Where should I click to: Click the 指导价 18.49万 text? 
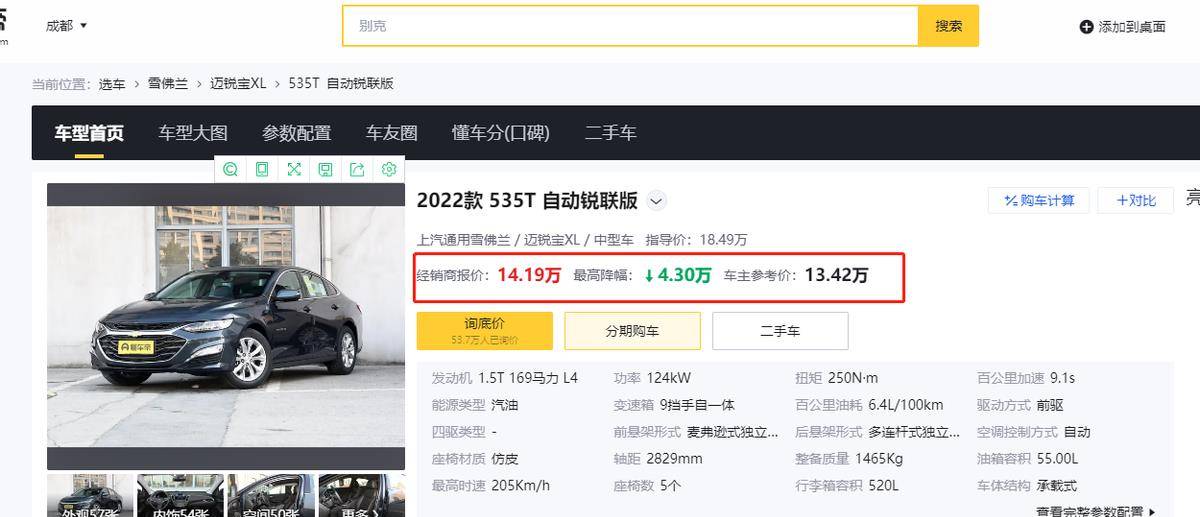click(x=696, y=240)
